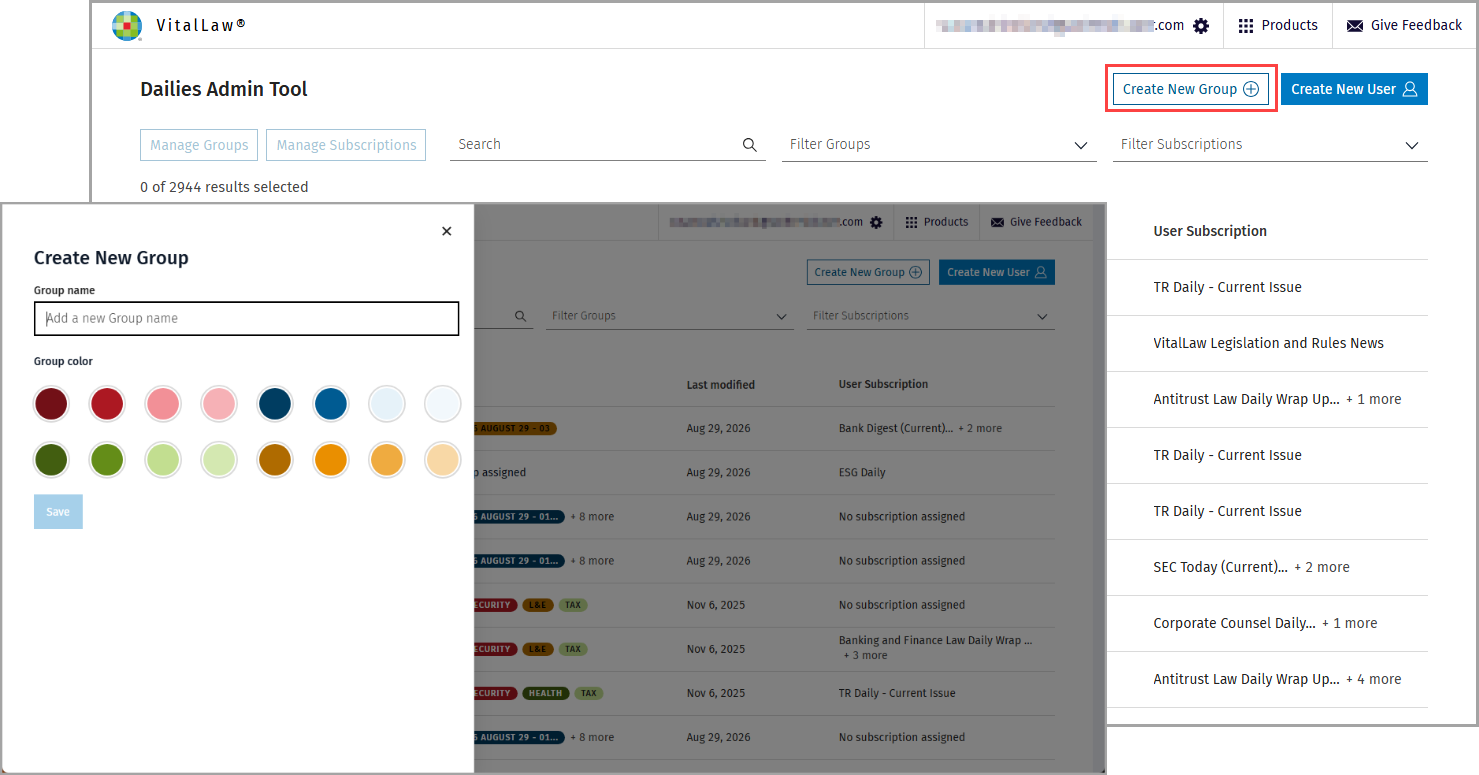This screenshot has width=1479, height=775.
Task: Select the bright orange color swatch
Action: pyautogui.click(x=330, y=460)
